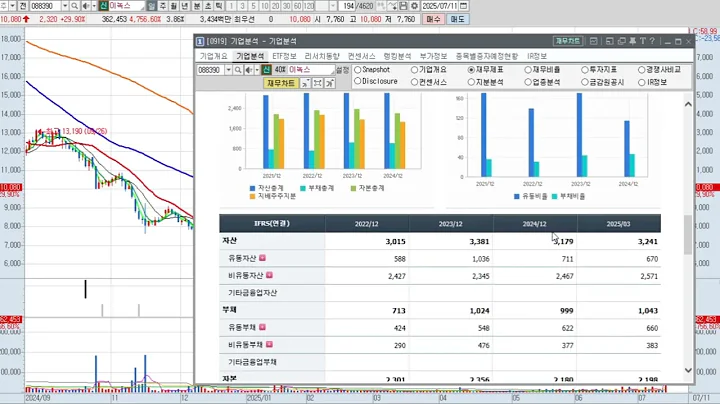Click the third arrow icon beside yellow 재무차트
The image size is (720, 404).
point(330,83)
